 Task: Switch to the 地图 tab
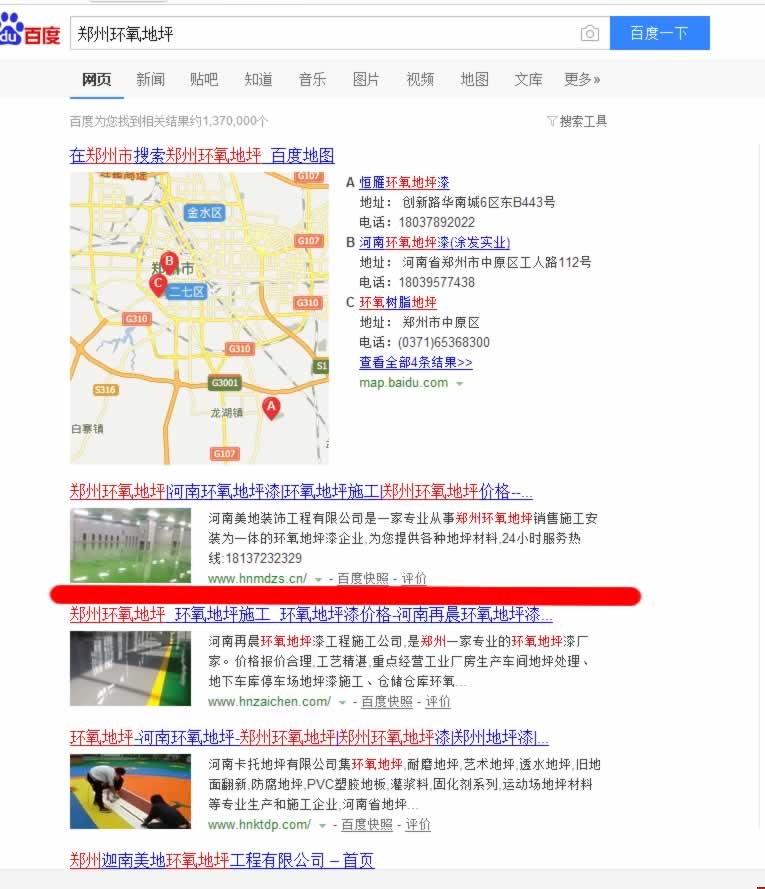point(474,79)
